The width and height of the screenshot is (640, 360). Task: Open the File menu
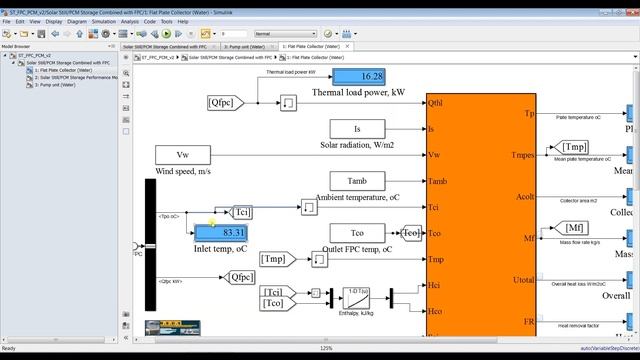(x=7, y=22)
